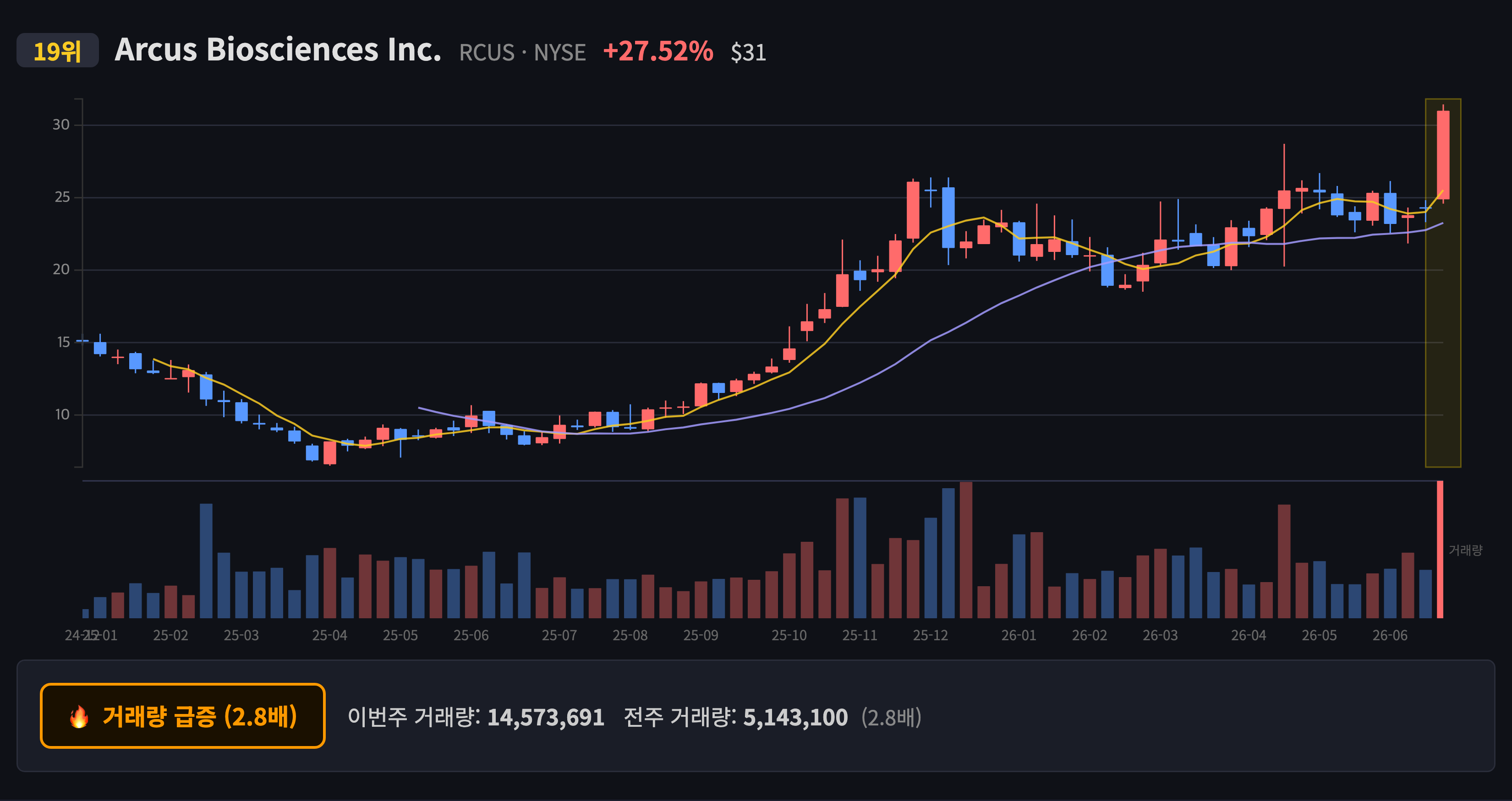Select the 30 price axis label
1512x801 pixels.
pos(61,125)
